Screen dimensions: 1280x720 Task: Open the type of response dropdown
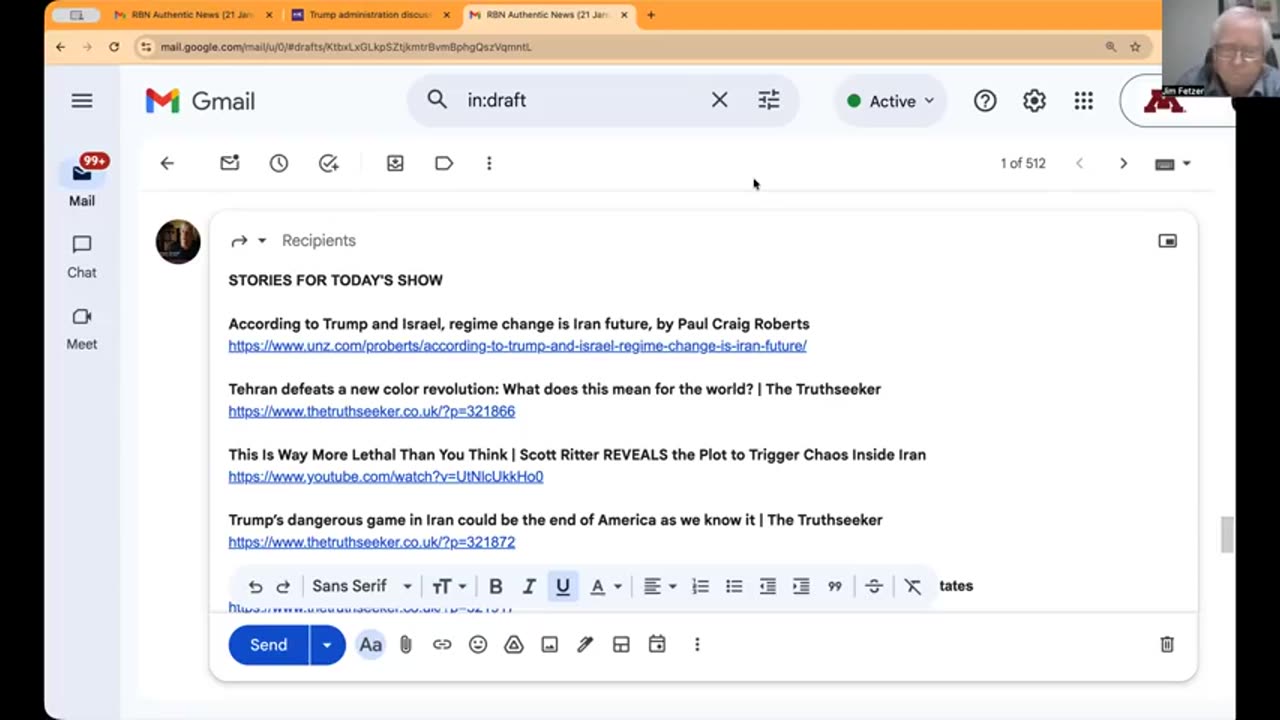pos(247,241)
